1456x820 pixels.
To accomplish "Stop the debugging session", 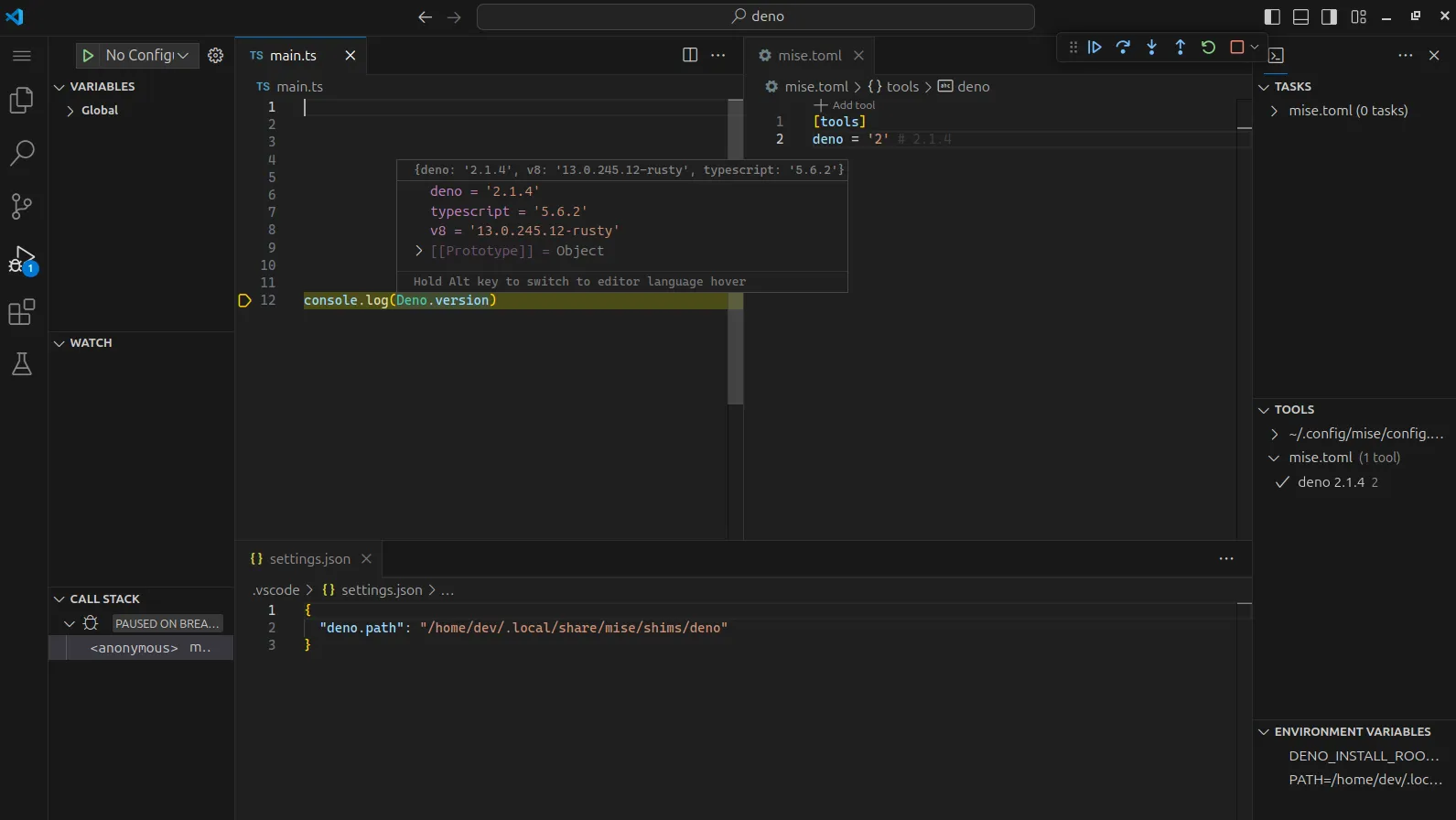I will [x=1236, y=48].
